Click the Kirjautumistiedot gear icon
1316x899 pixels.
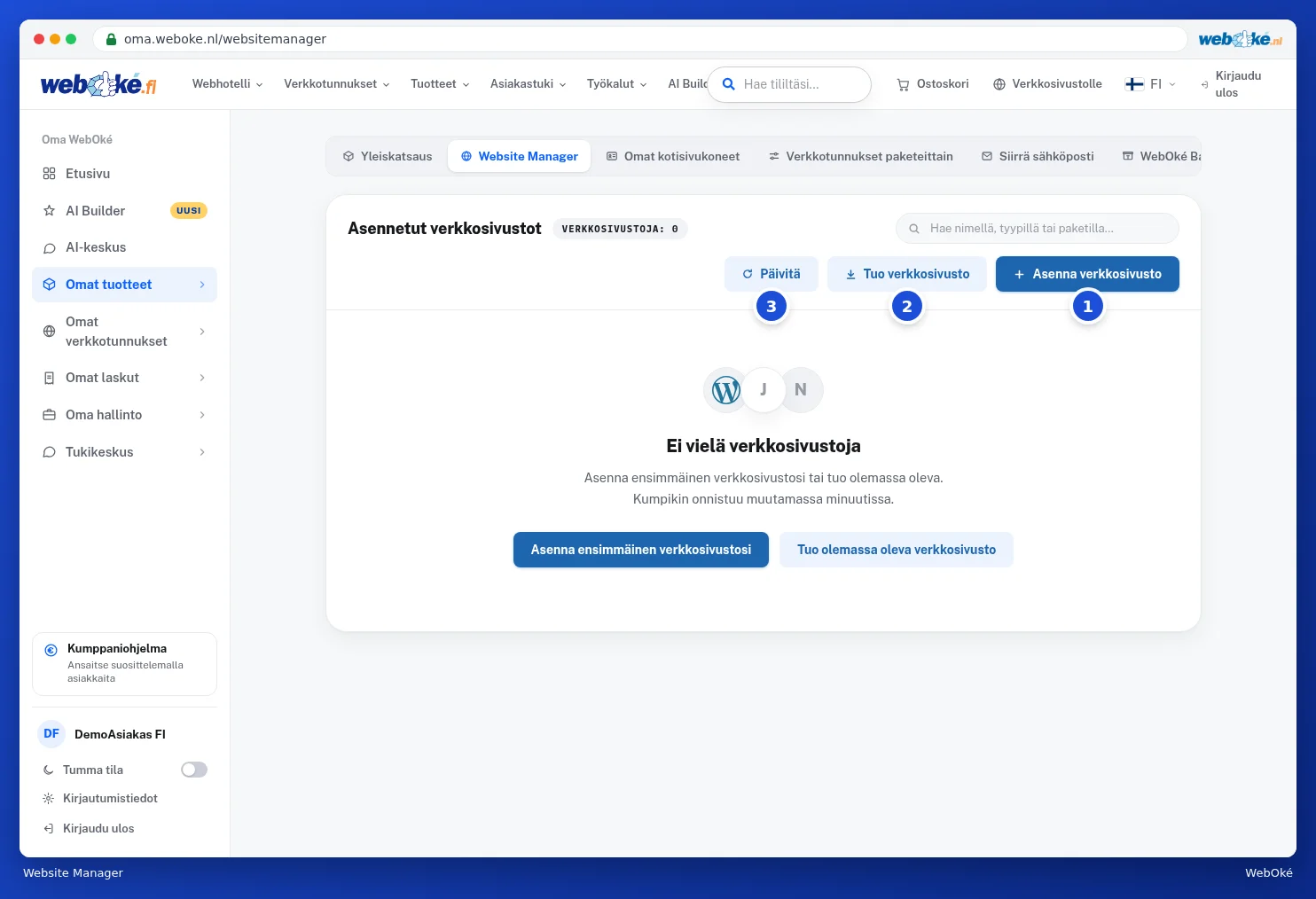[49, 799]
